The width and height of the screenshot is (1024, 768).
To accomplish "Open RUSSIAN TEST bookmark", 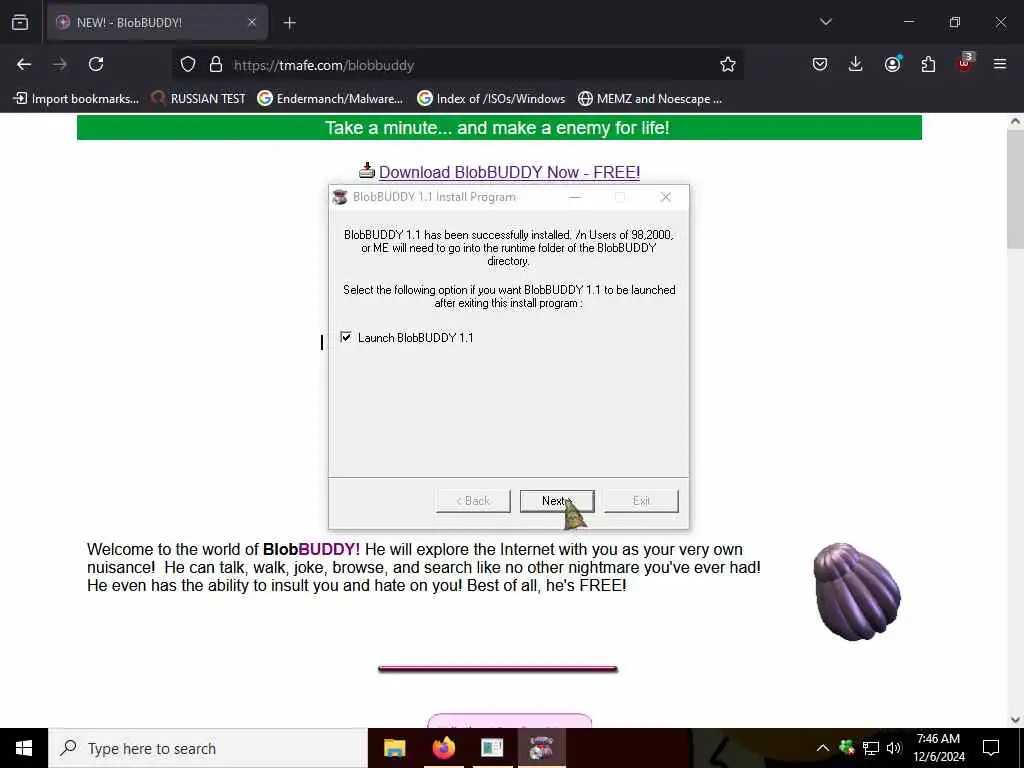I will point(198,99).
